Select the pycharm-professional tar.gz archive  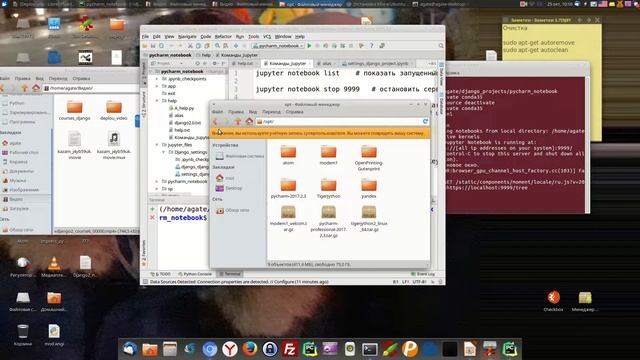point(328,221)
